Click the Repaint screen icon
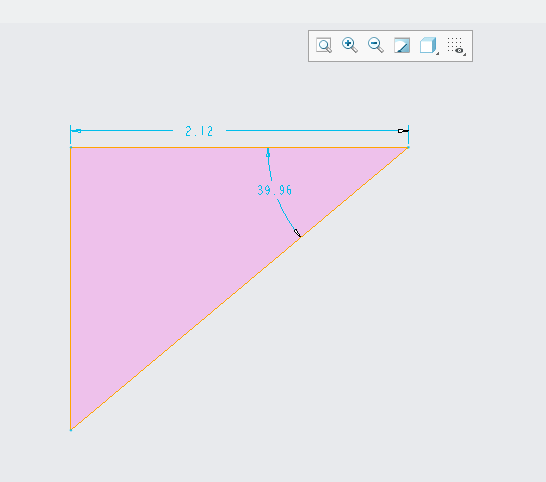The width and height of the screenshot is (546, 482). click(x=402, y=45)
